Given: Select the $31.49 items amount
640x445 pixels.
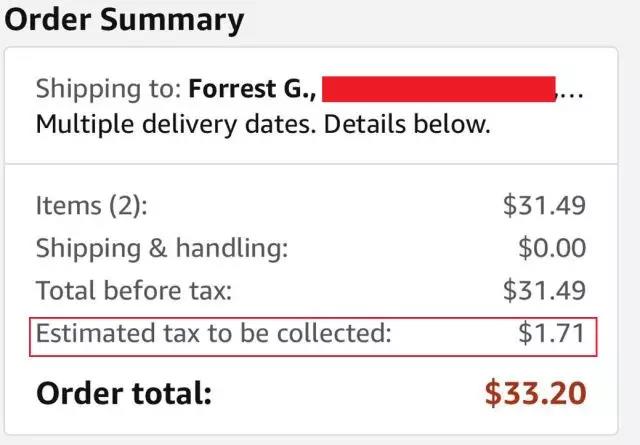Looking at the screenshot, I should pos(544,206).
